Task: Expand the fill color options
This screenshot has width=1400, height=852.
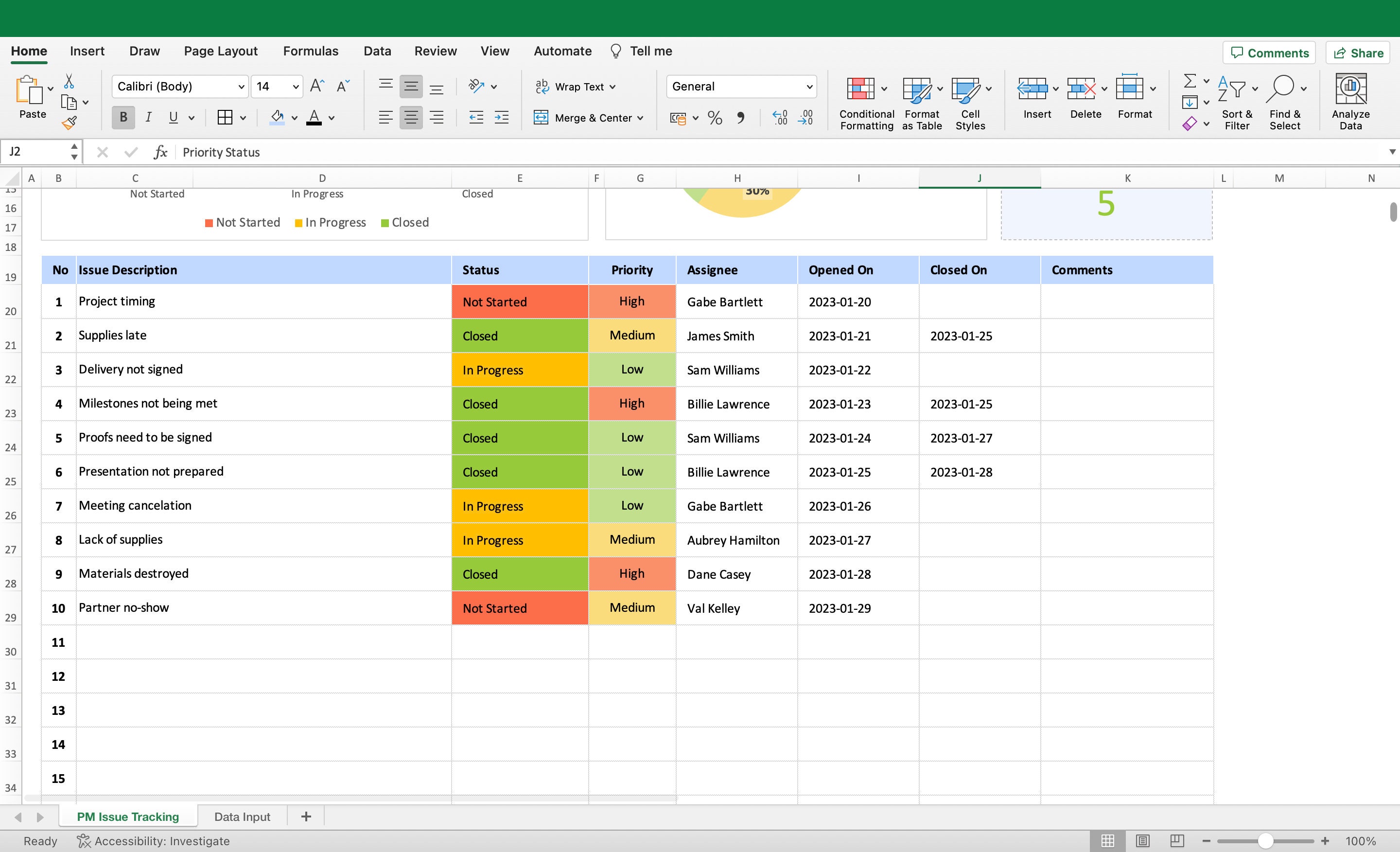Action: (x=294, y=118)
